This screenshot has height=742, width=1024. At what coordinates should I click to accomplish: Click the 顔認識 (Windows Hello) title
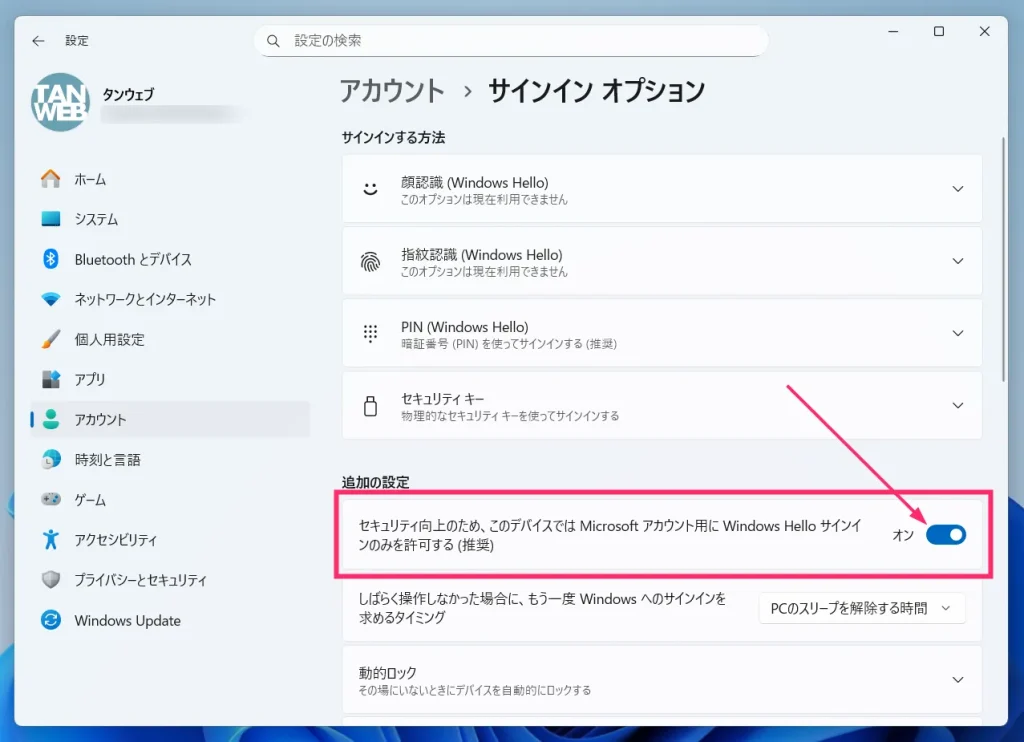click(x=475, y=183)
